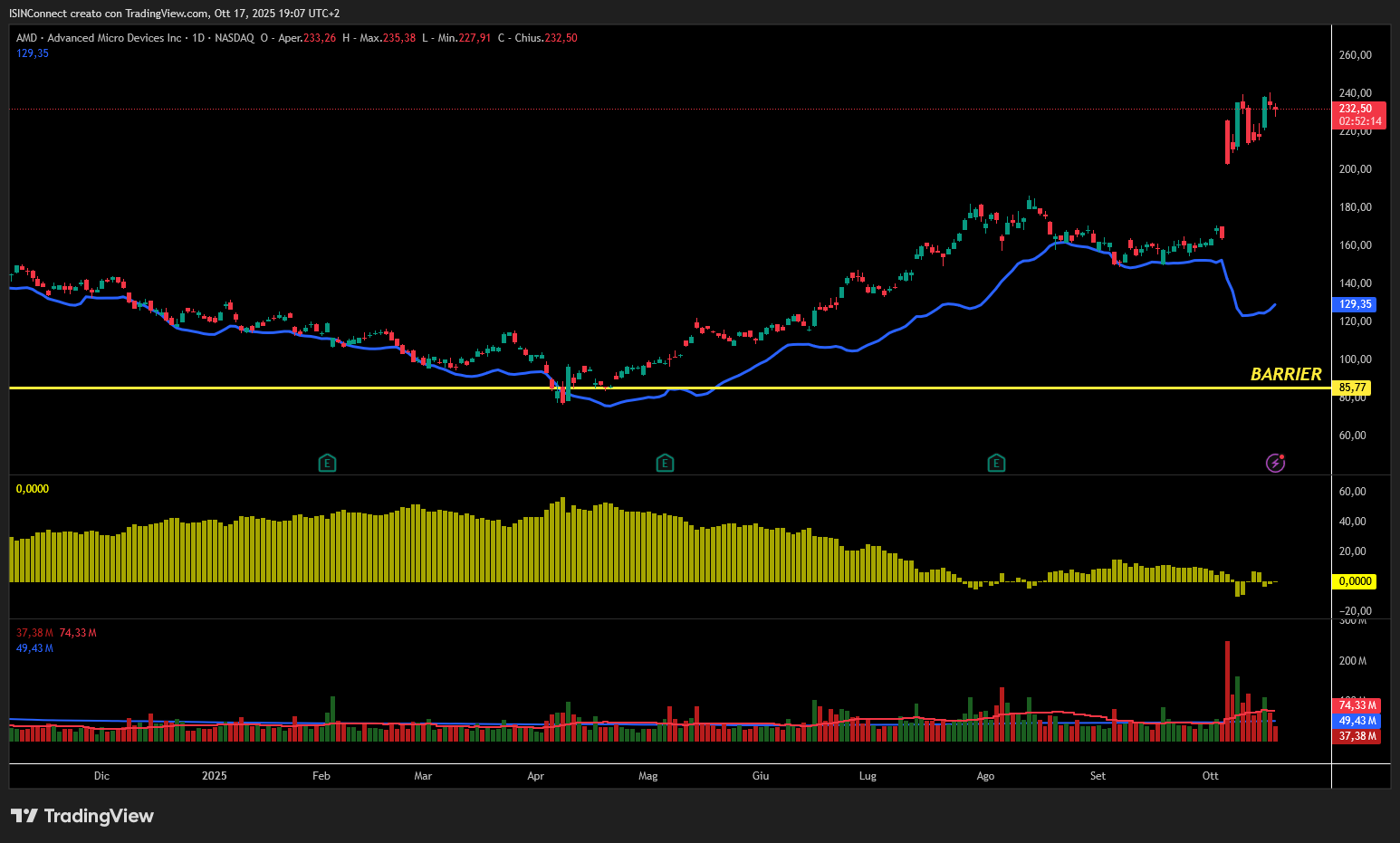Click the yellow 85,77 price axis label

point(1352,388)
